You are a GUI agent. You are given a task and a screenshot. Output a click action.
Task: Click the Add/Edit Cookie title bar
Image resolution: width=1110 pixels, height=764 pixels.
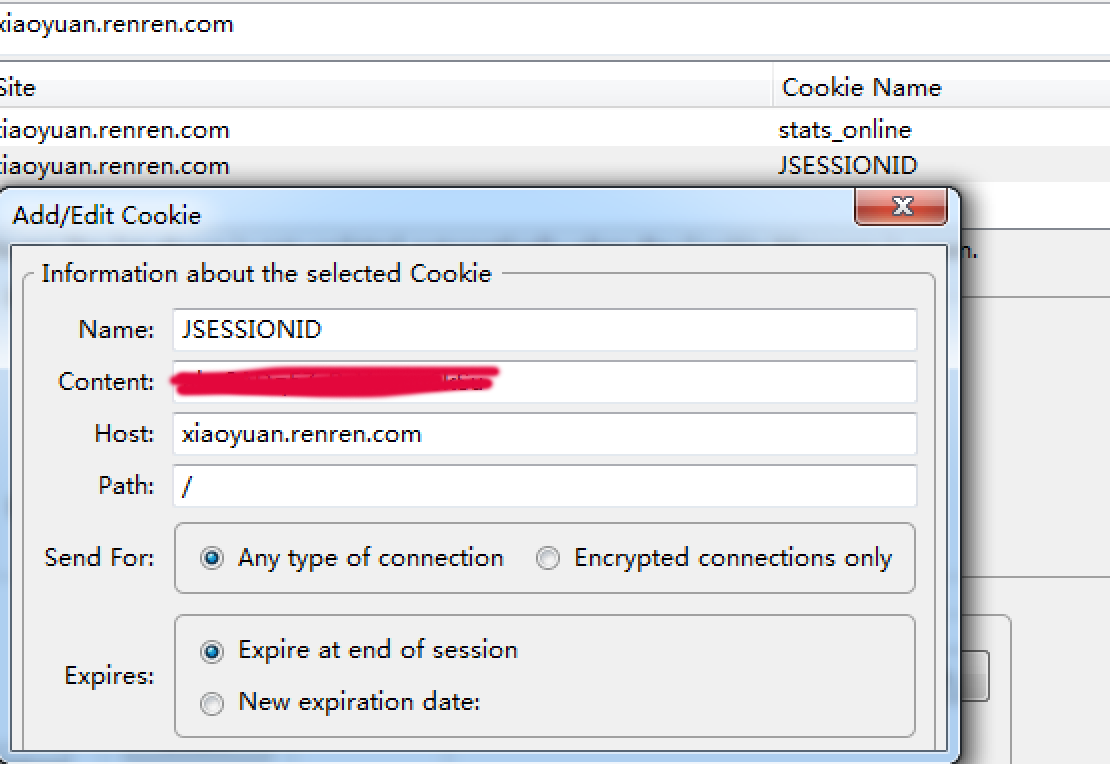(425, 215)
